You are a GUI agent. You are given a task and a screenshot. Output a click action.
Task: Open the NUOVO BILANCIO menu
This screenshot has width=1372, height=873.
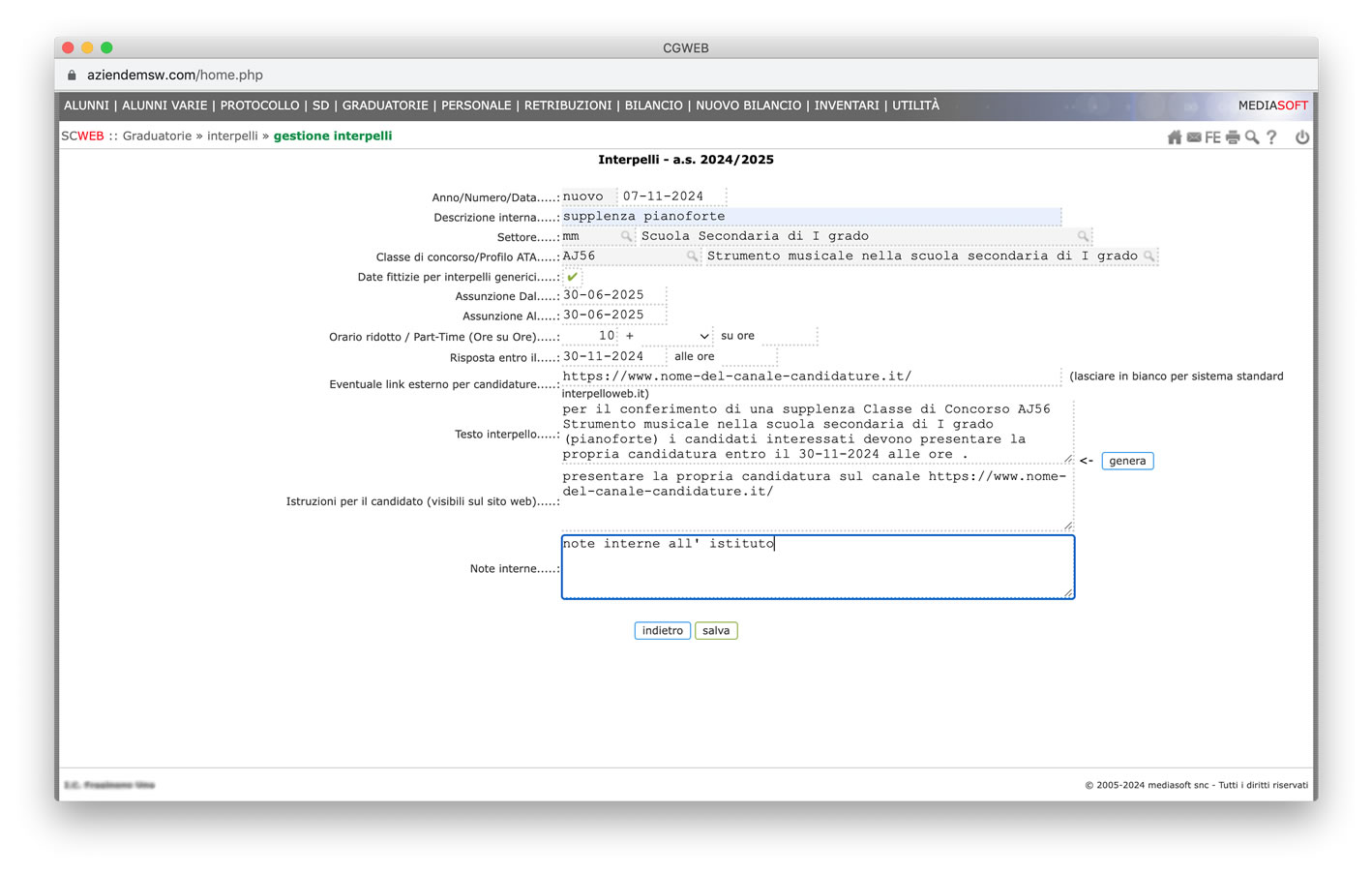pyautogui.click(x=748, y=105)
